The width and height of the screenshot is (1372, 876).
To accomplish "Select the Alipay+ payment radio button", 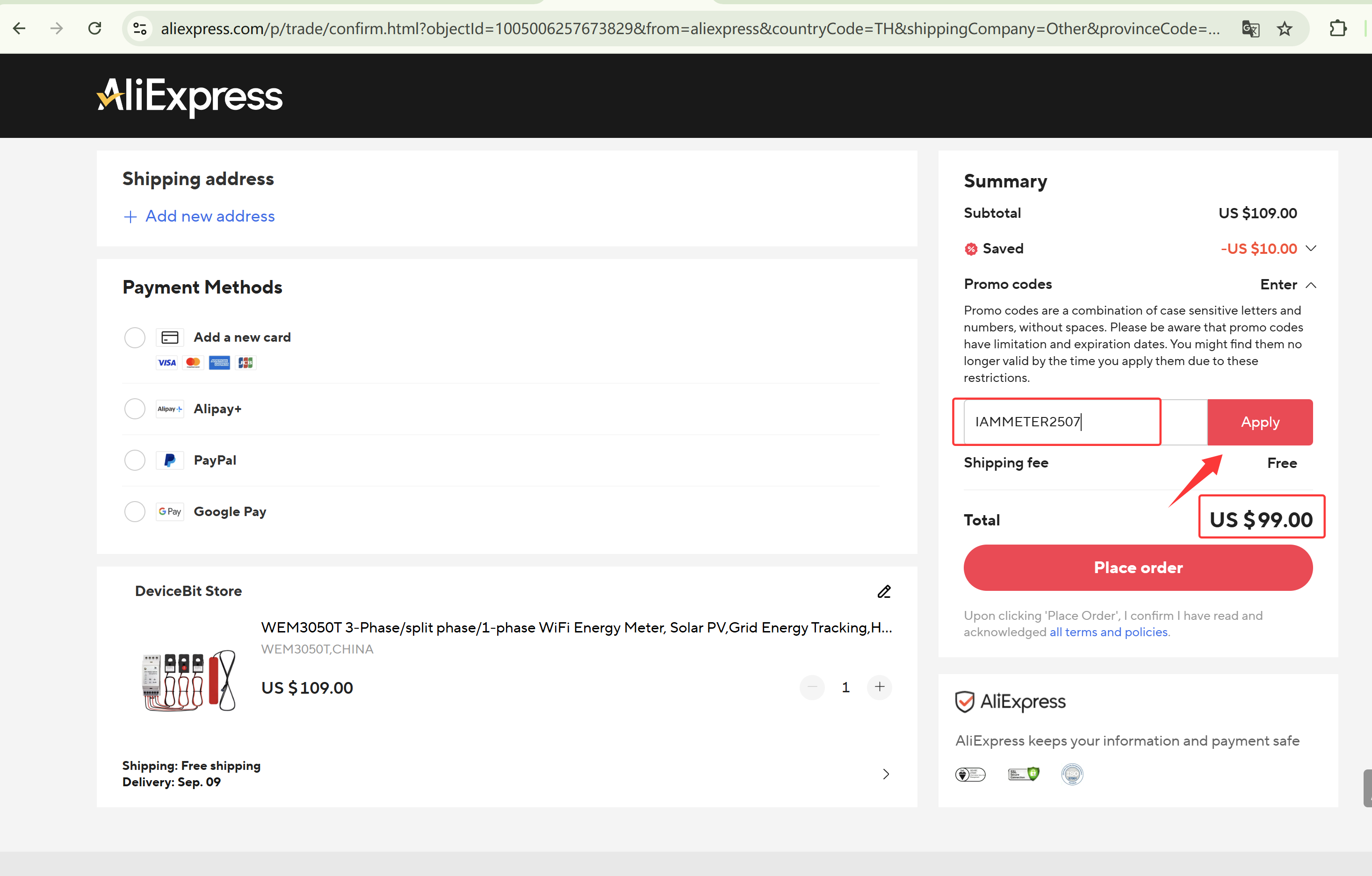I will [135, 409].
